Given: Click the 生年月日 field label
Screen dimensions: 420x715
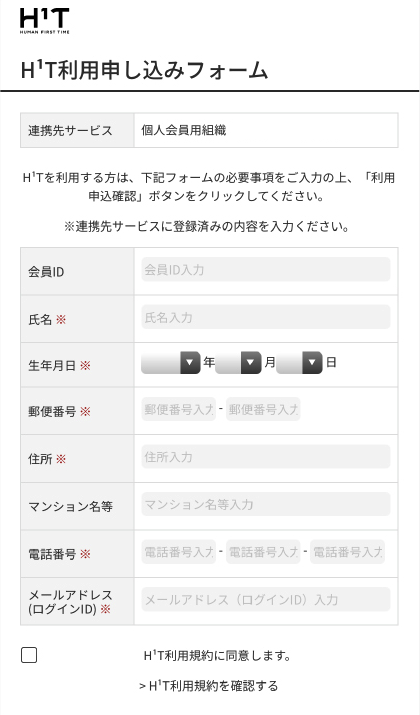Looking at the screenshot, I should 52,366.
